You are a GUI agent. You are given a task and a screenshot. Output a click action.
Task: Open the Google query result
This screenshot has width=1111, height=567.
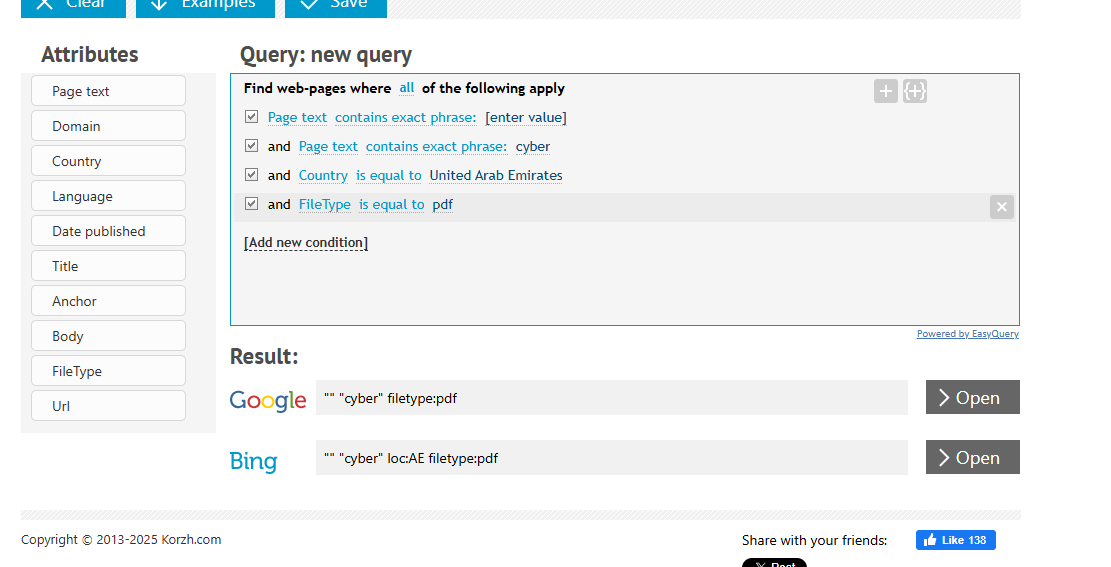pos(972,397)
